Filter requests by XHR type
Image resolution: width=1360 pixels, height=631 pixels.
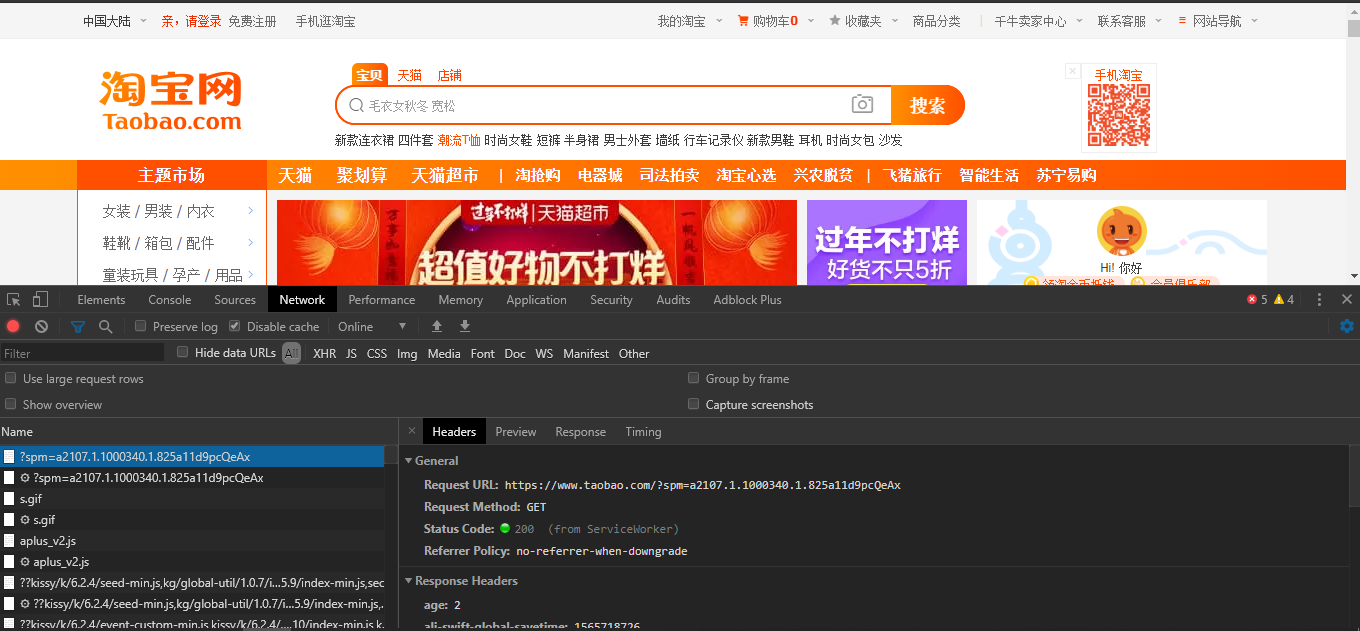pos(325,353)
